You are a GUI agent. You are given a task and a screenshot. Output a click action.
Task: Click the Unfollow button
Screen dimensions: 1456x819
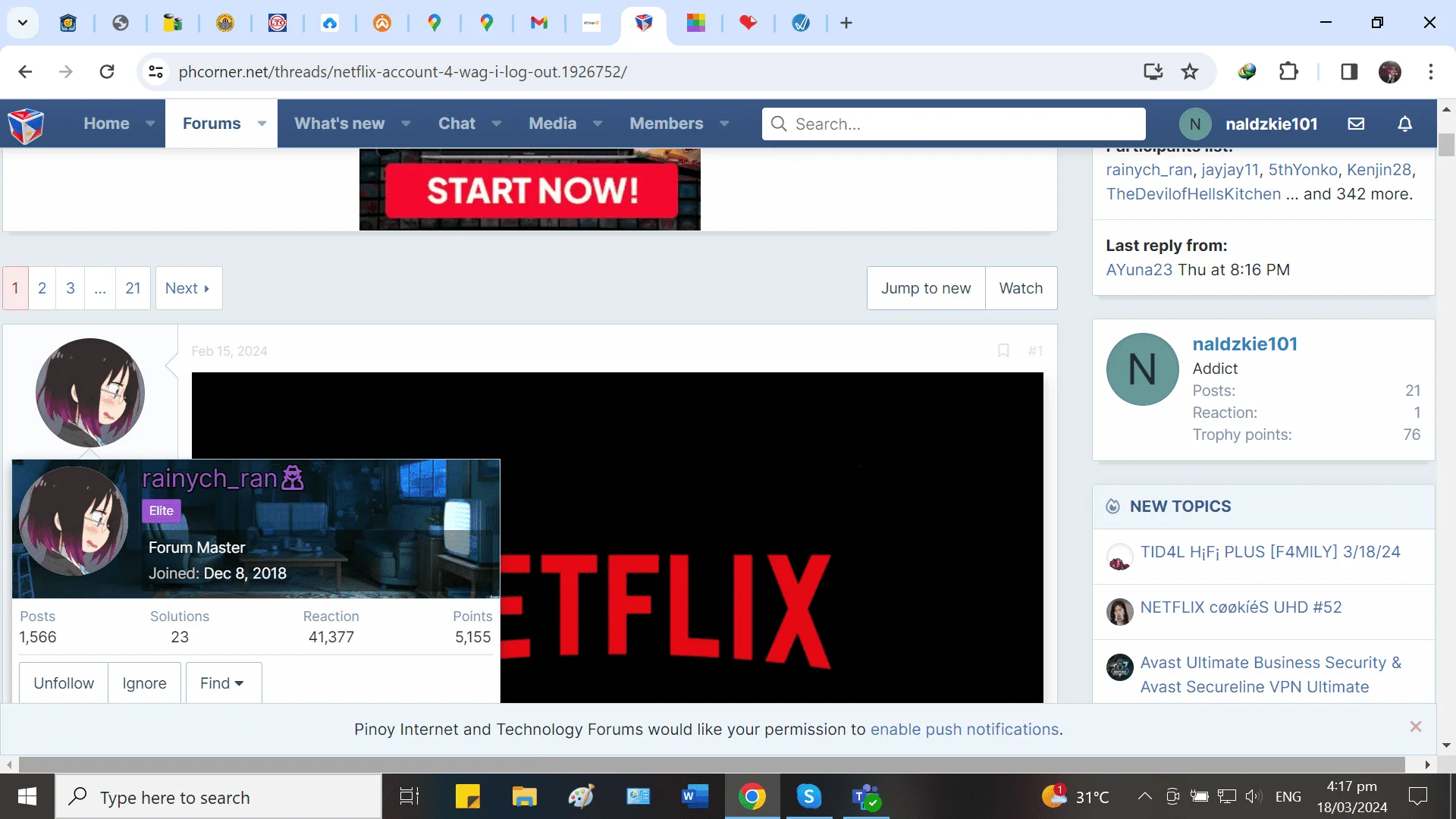click(64, 682)
